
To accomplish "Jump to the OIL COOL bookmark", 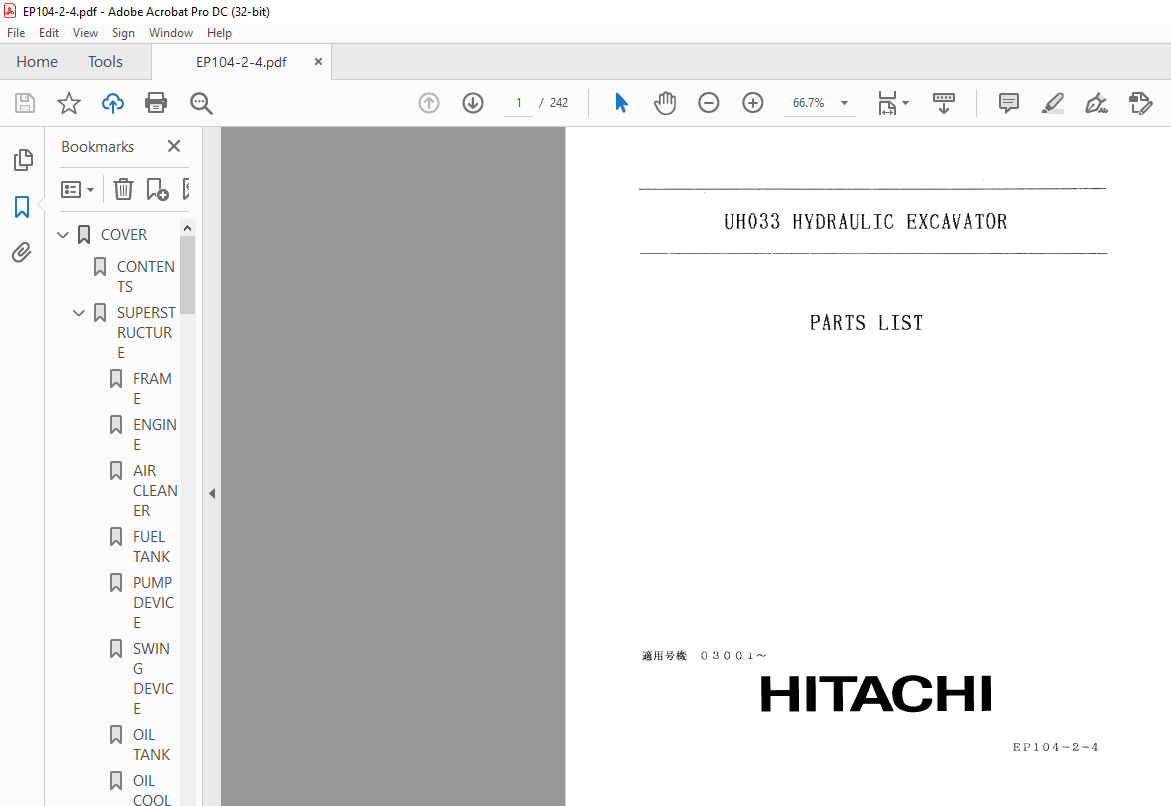I will click(x=152, y=790).
